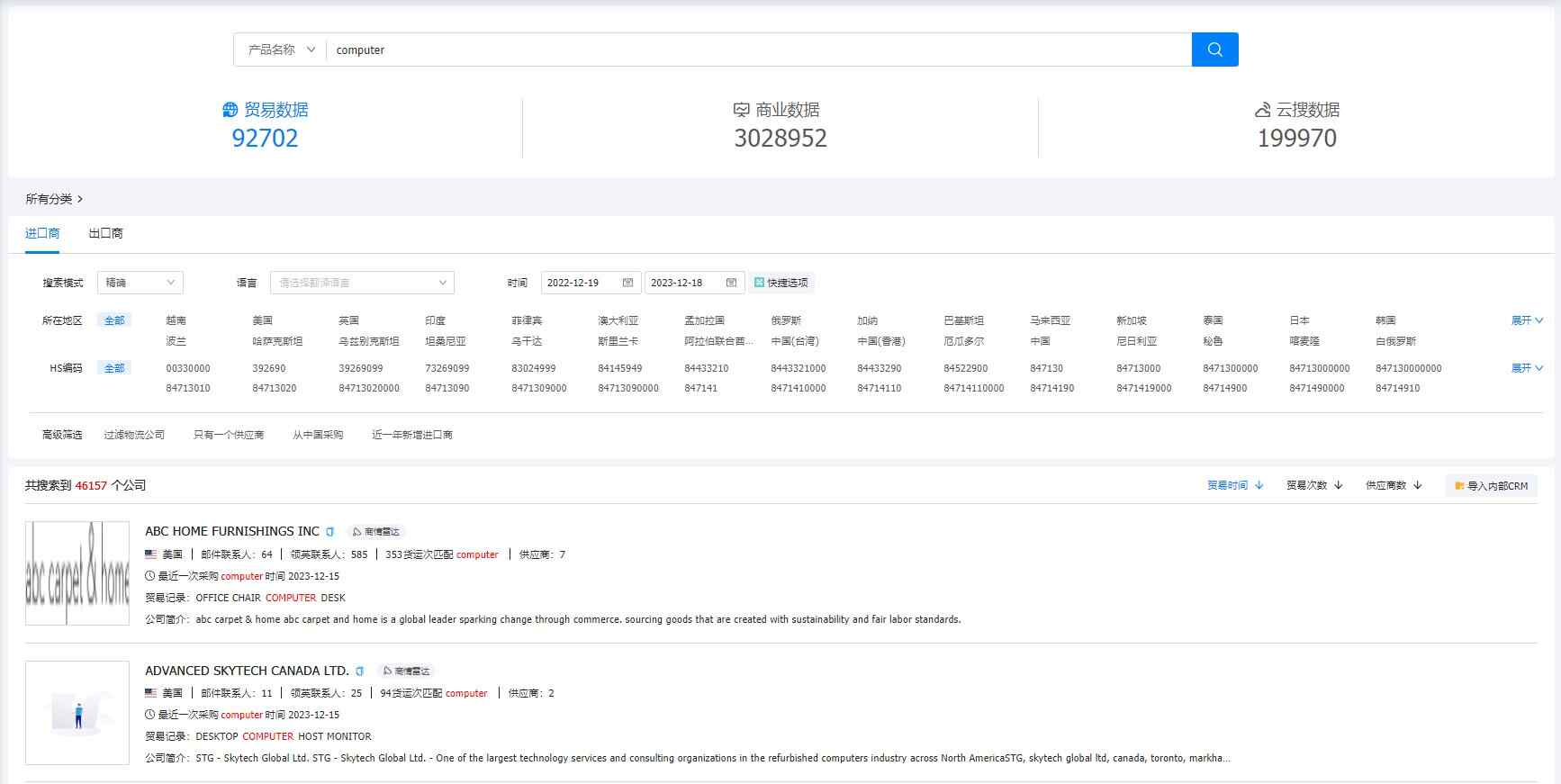Click the start date field 2022-12-19
Screen dimensions: 1561x784
[591, 283]
